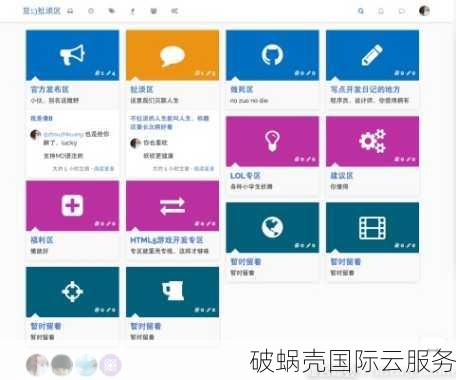The height and width of the screenshot is (380, 456).
Task: Click the poster avatar in the orange category's recent post
Action: point(135,143)
